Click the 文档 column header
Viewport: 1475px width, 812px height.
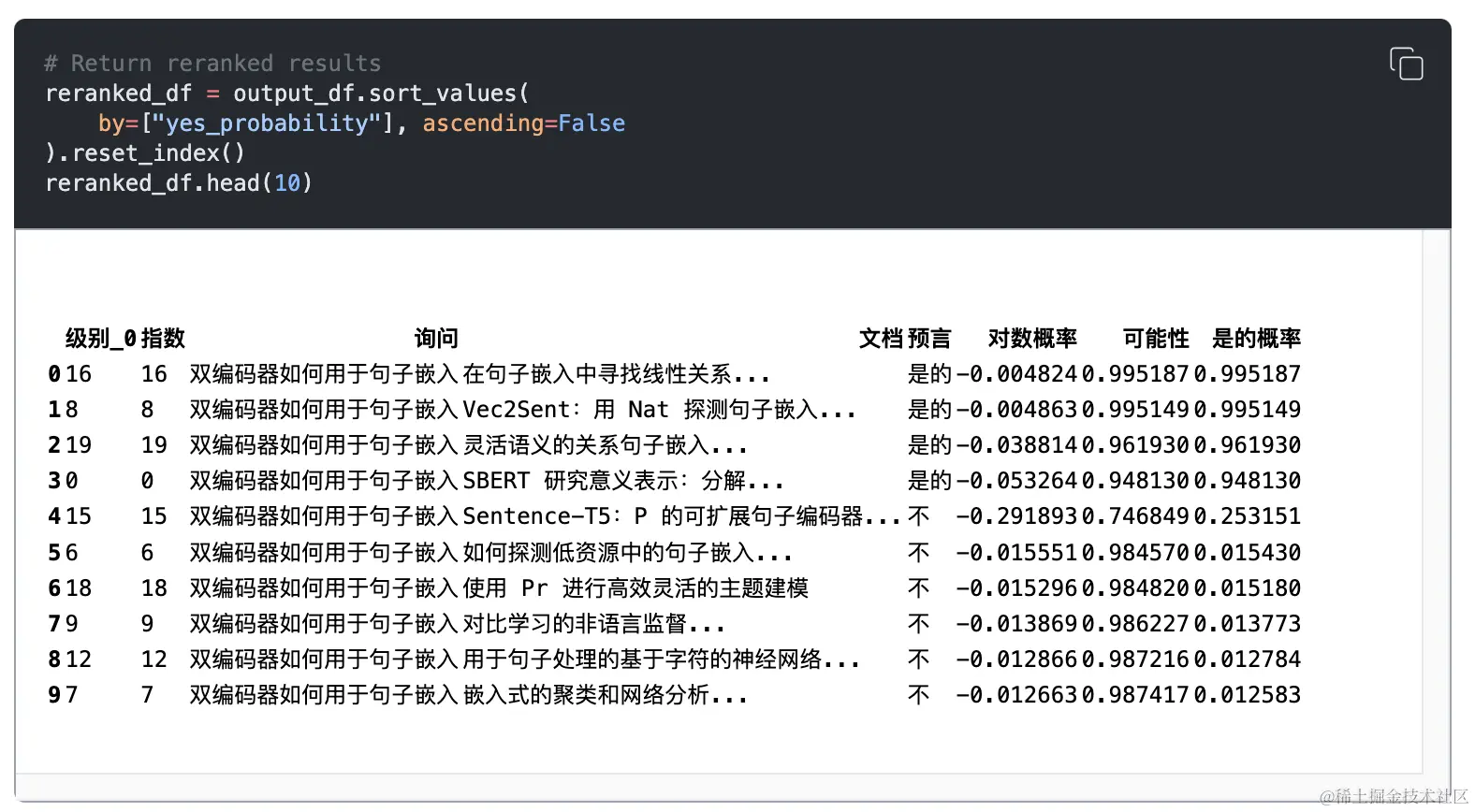[881, 338]
